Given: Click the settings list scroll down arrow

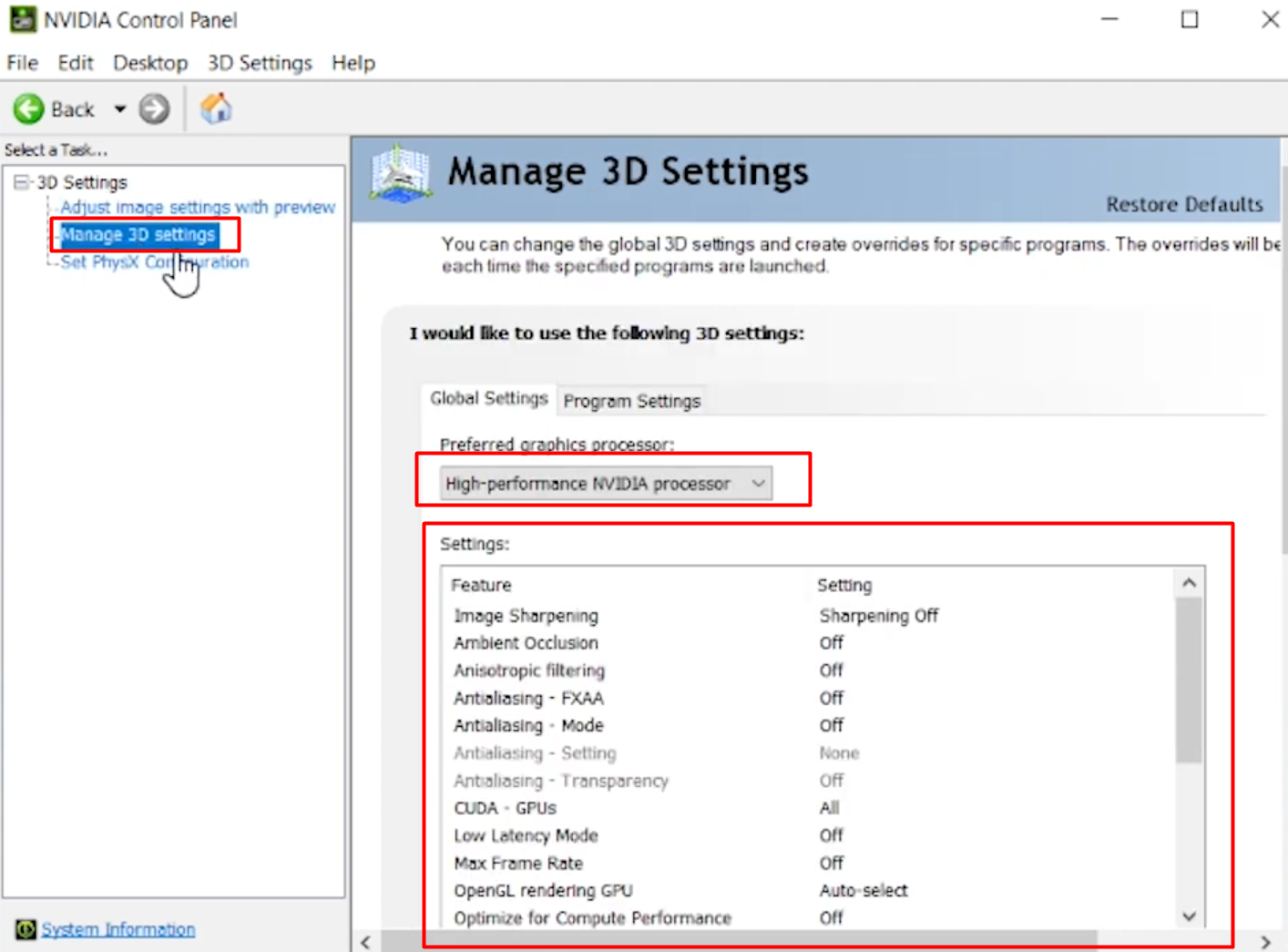Looking at the screenshot, I should click(1189, 916).
